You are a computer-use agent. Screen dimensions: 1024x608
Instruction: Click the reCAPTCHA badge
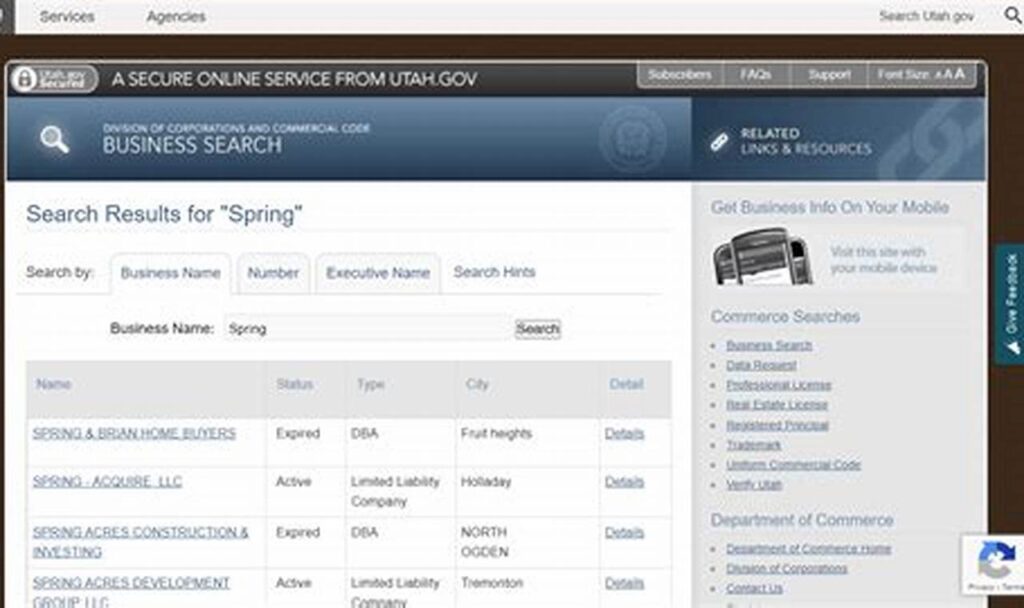tap(993, 564)
